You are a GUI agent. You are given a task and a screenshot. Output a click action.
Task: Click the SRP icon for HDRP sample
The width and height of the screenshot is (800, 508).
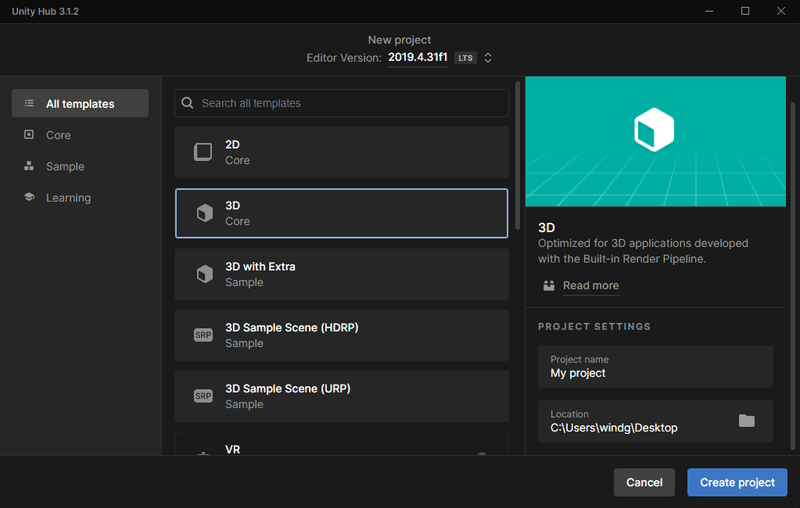(x=203, y=335)
